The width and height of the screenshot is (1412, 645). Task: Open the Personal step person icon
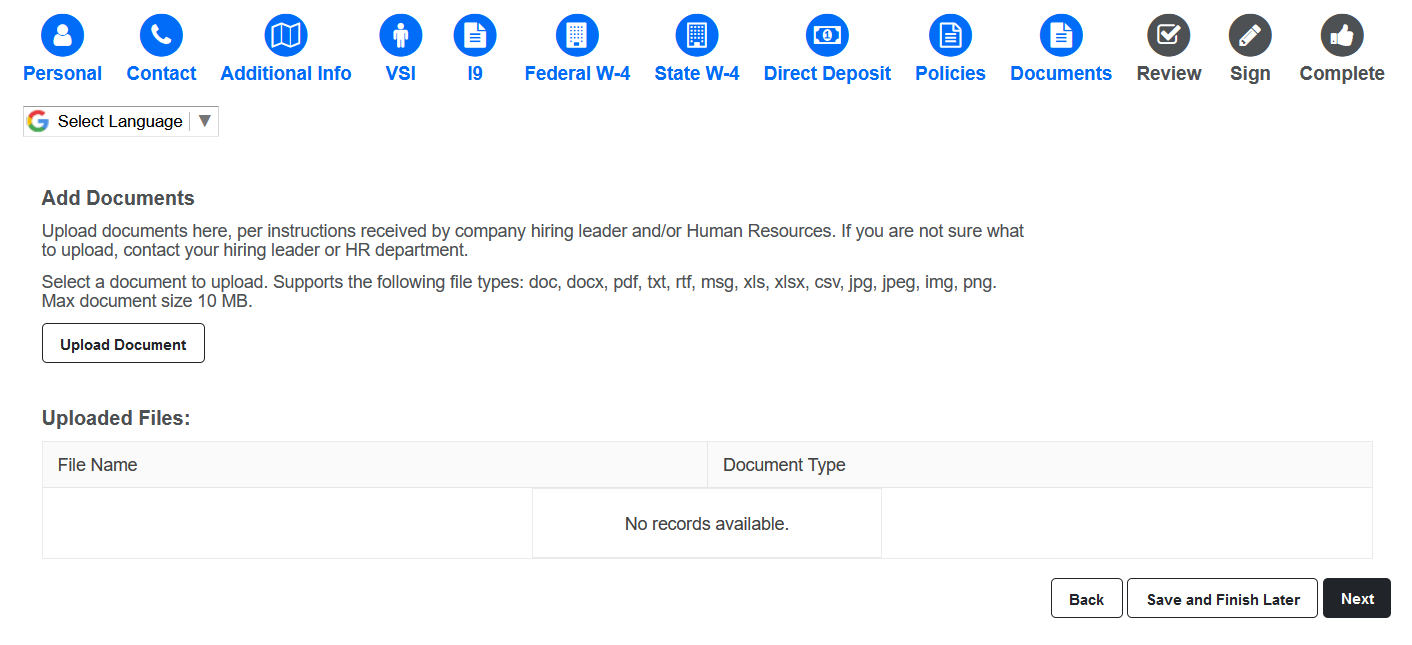62,36
